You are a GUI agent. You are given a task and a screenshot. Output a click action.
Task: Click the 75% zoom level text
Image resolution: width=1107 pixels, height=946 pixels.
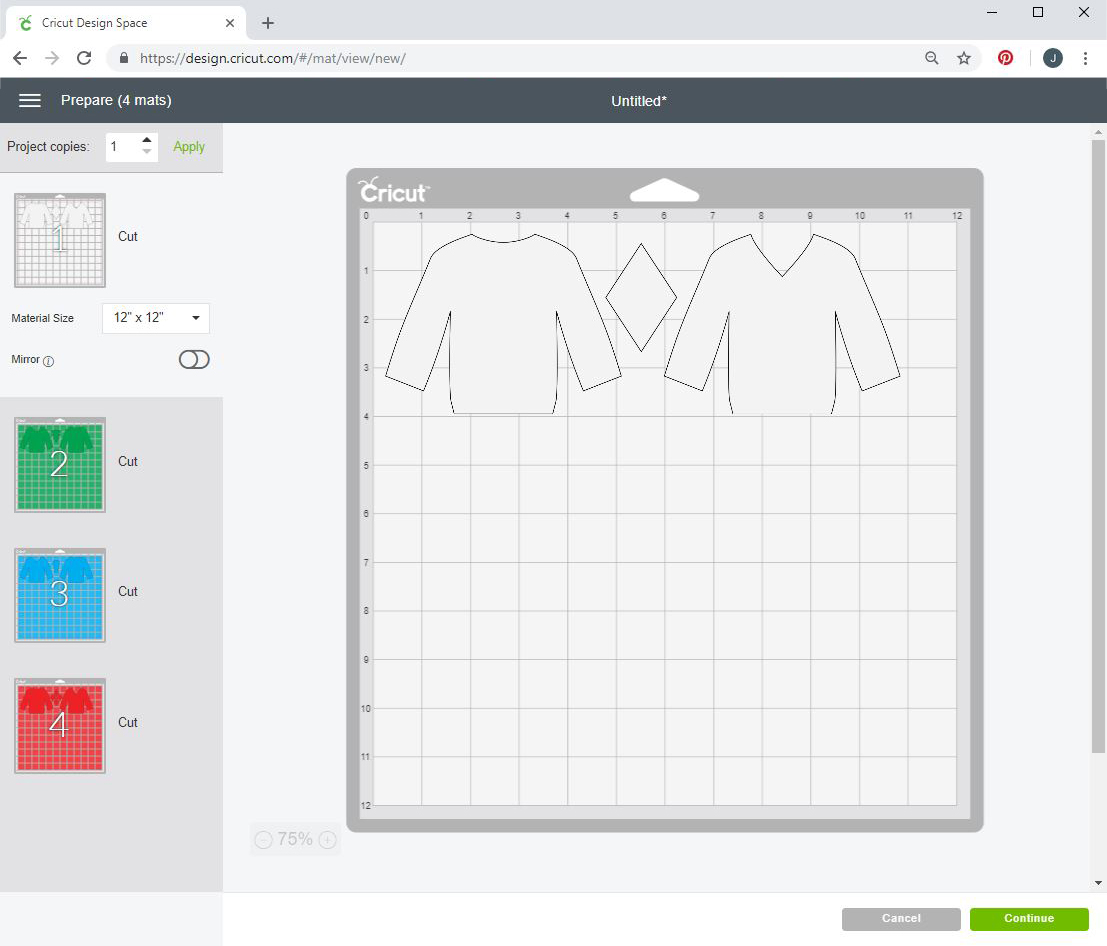pyautogui.click(x=295, y=839)
